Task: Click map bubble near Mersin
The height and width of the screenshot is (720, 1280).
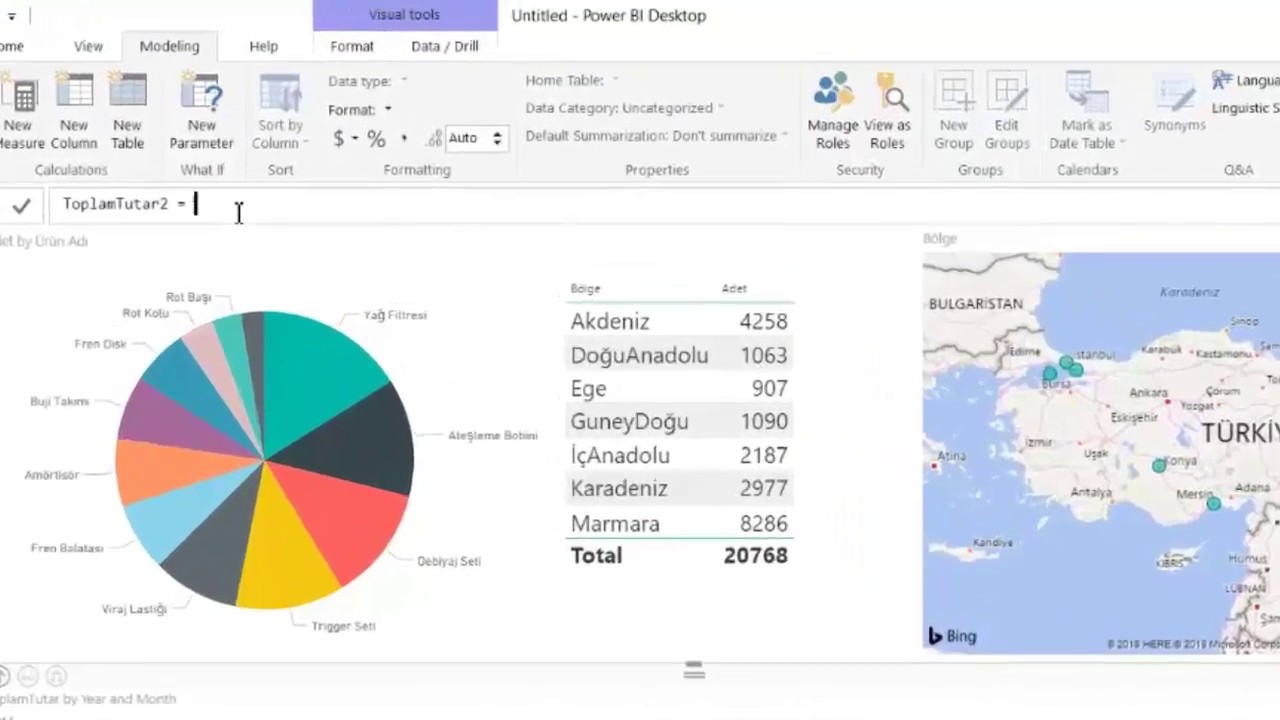Action: [1213, 504]
